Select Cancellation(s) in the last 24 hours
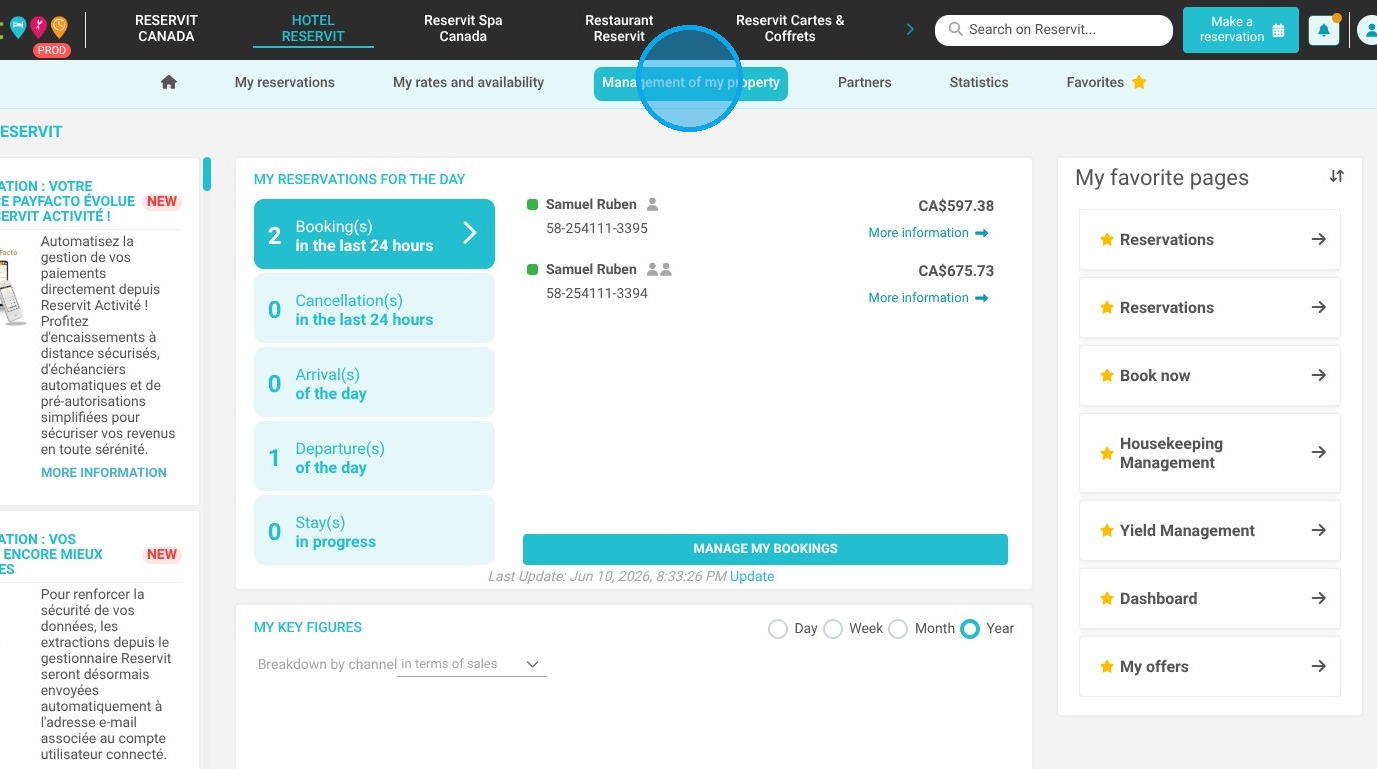 click(x=374, y=309)
